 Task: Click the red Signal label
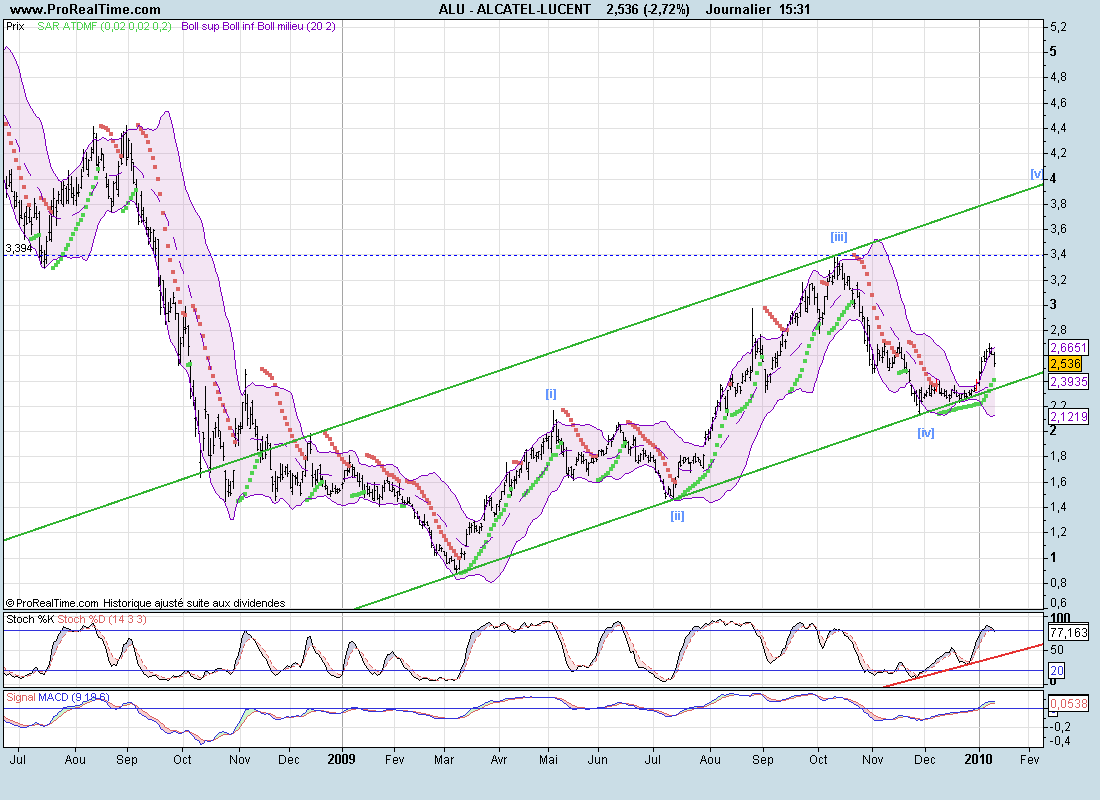21,697
